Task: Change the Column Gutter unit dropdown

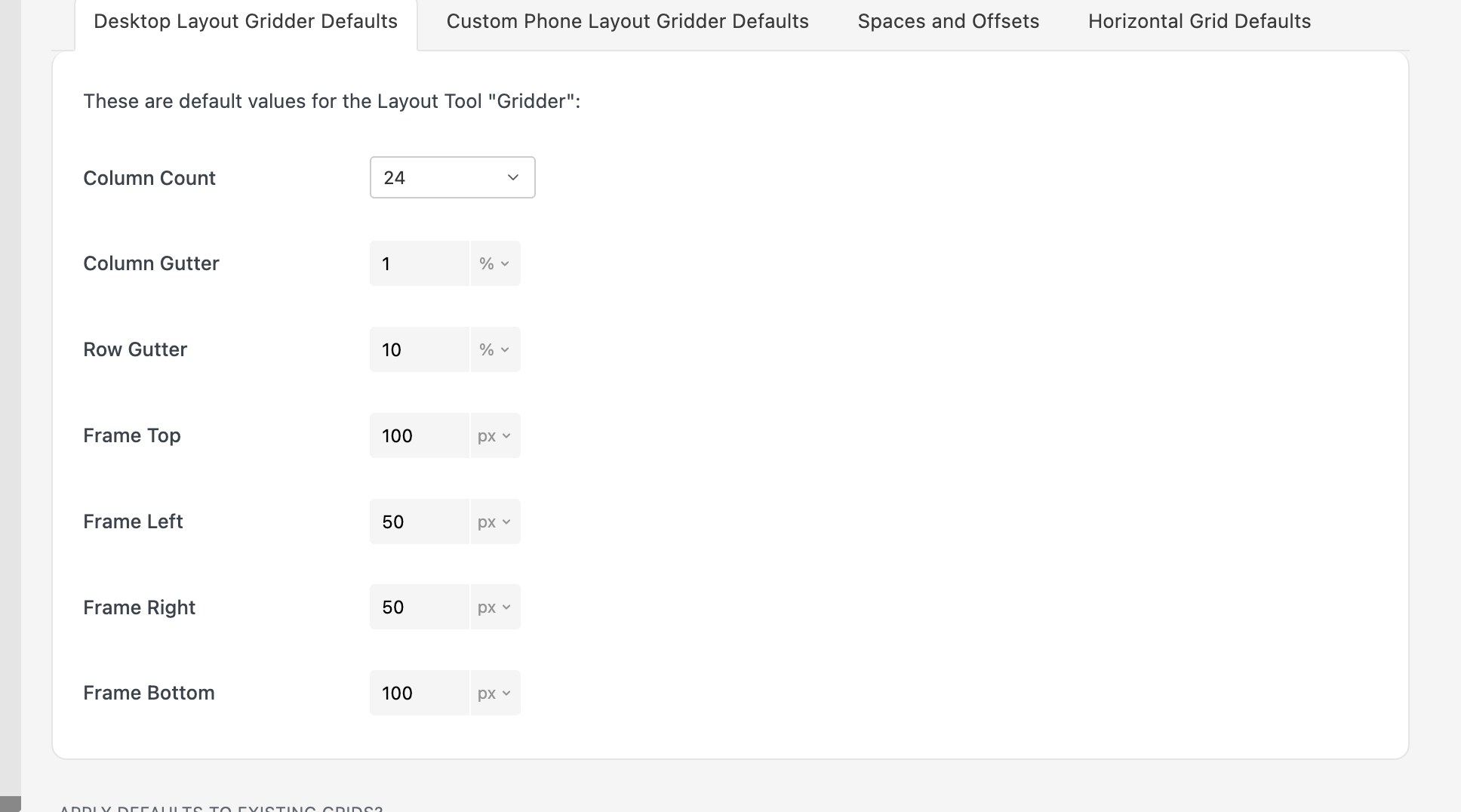Action: pyautogui.click(x=495, y=263)
